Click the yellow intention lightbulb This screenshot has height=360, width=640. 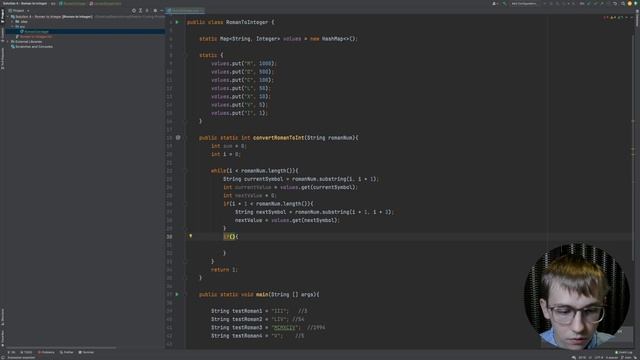190,236
